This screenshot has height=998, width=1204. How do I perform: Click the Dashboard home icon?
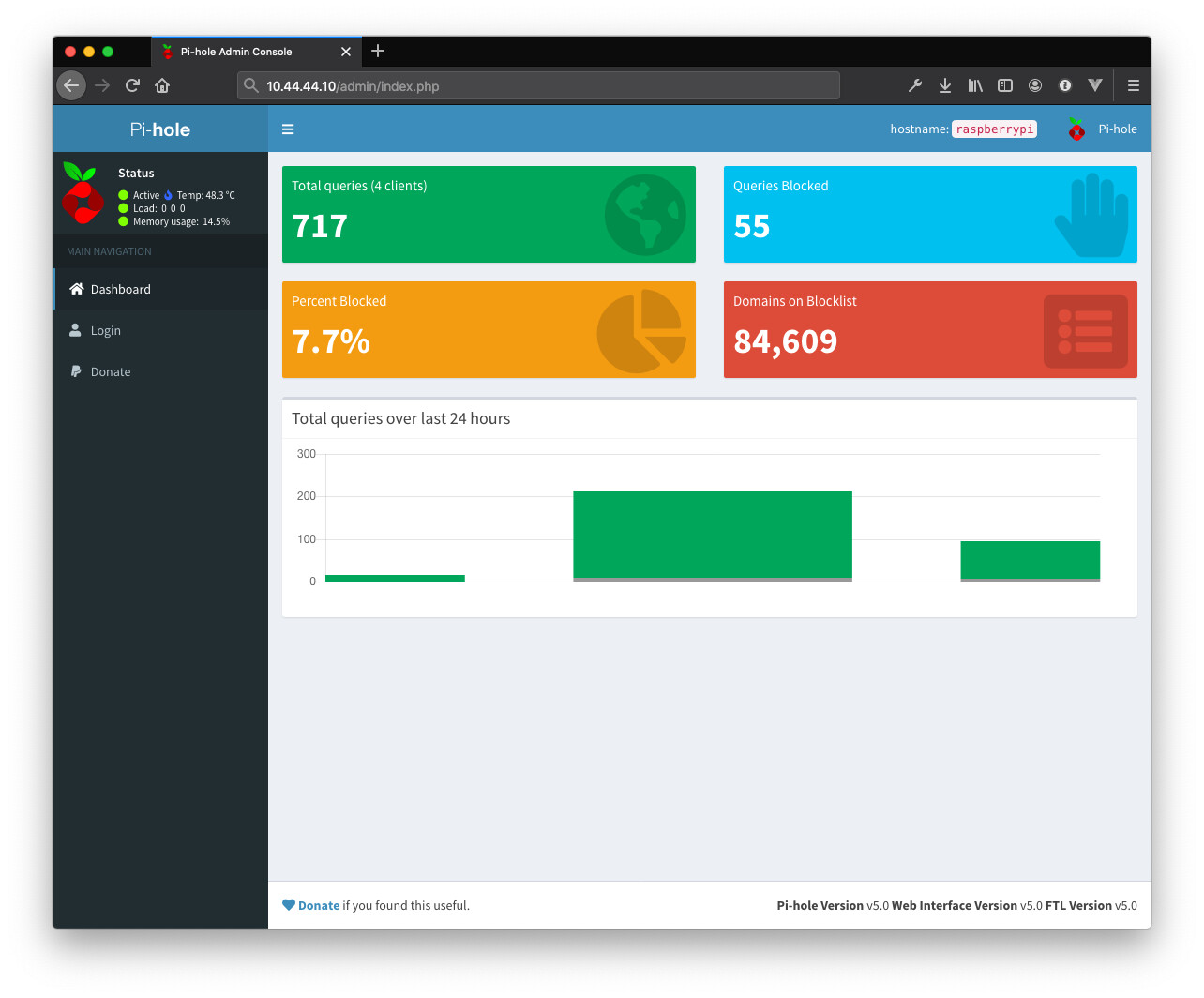77,289
